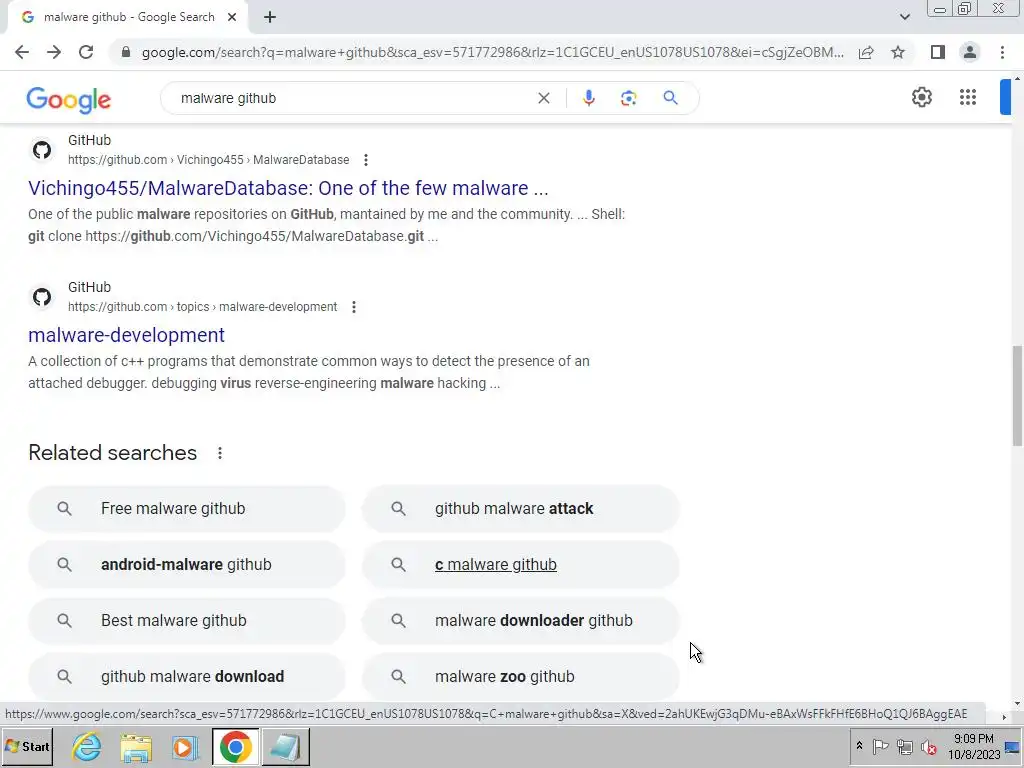Viewport: 1024px width, 768px height.
Task: Click the Google logo
Action: tap(69, 100)
